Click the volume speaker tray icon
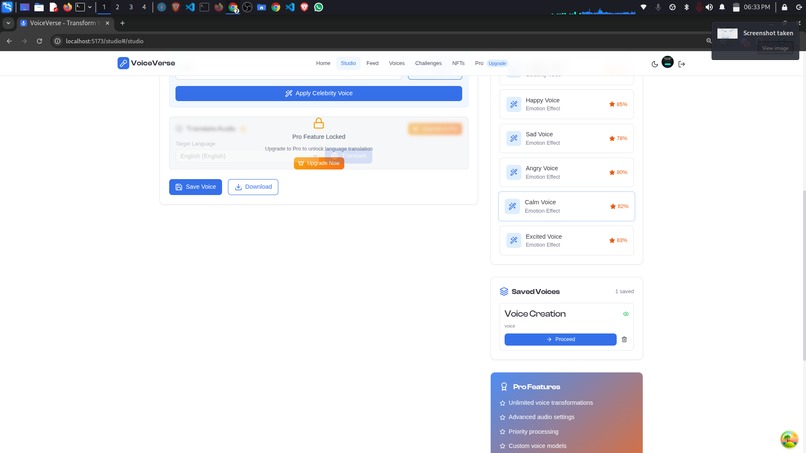The image size is (806, 453). click(x=709, y=7)
